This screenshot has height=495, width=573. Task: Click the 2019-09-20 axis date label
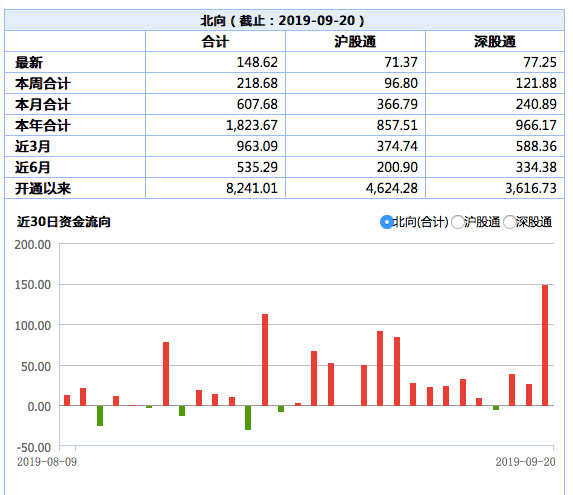[x=525, y=462]
